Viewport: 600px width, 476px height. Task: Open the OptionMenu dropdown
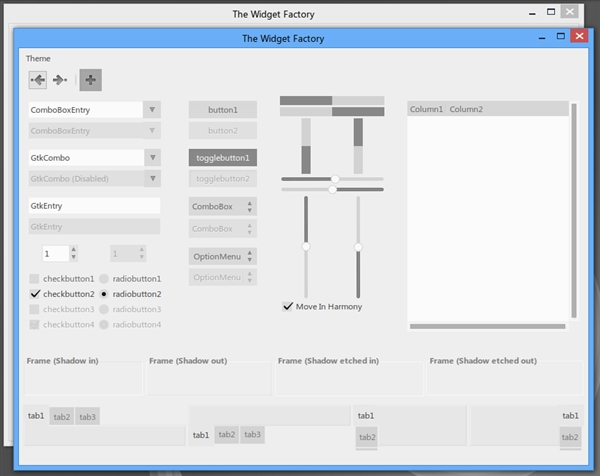point(223,256)
